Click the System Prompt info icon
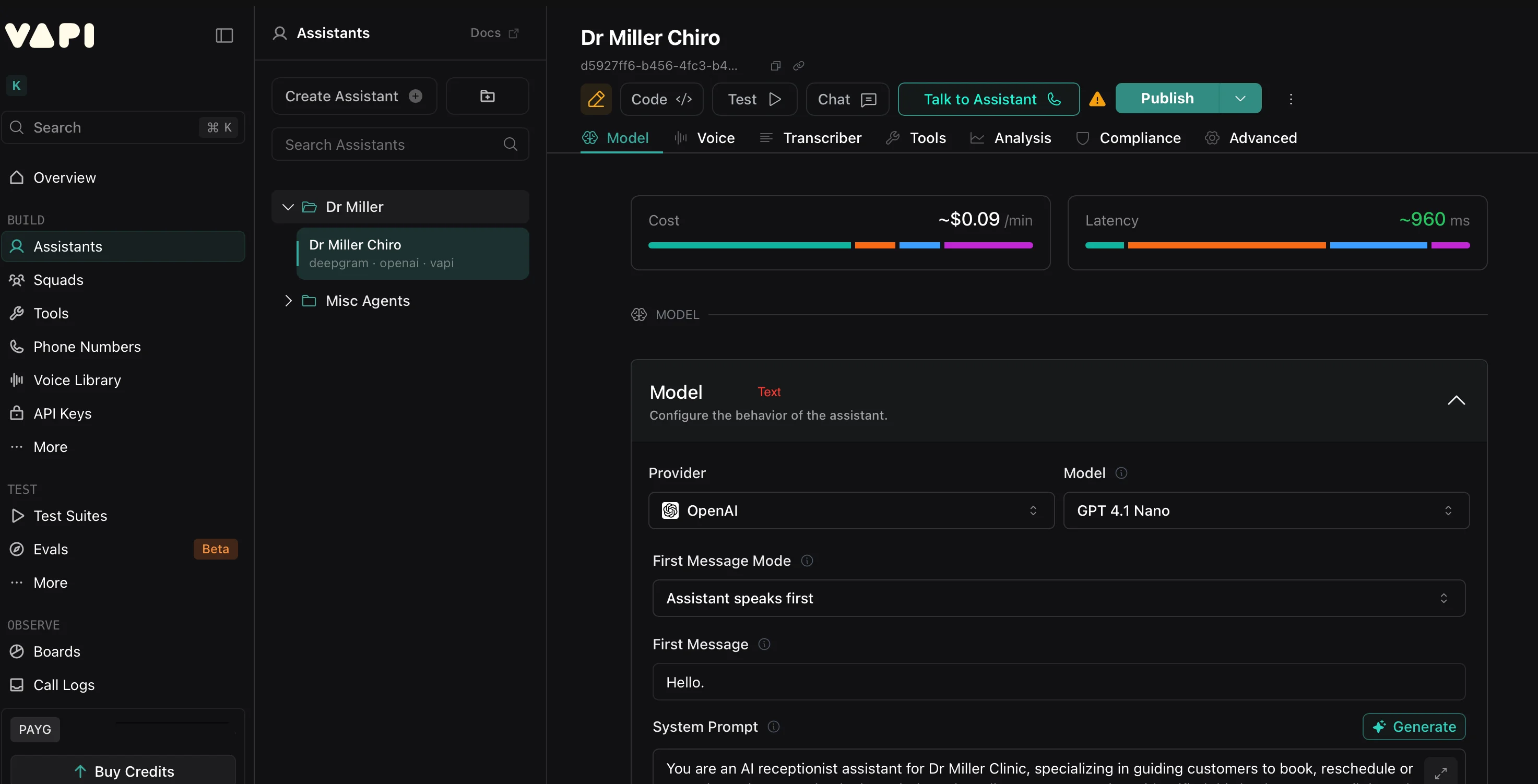The width and height of the screenshot is (1538, 784). coord(773,727)
